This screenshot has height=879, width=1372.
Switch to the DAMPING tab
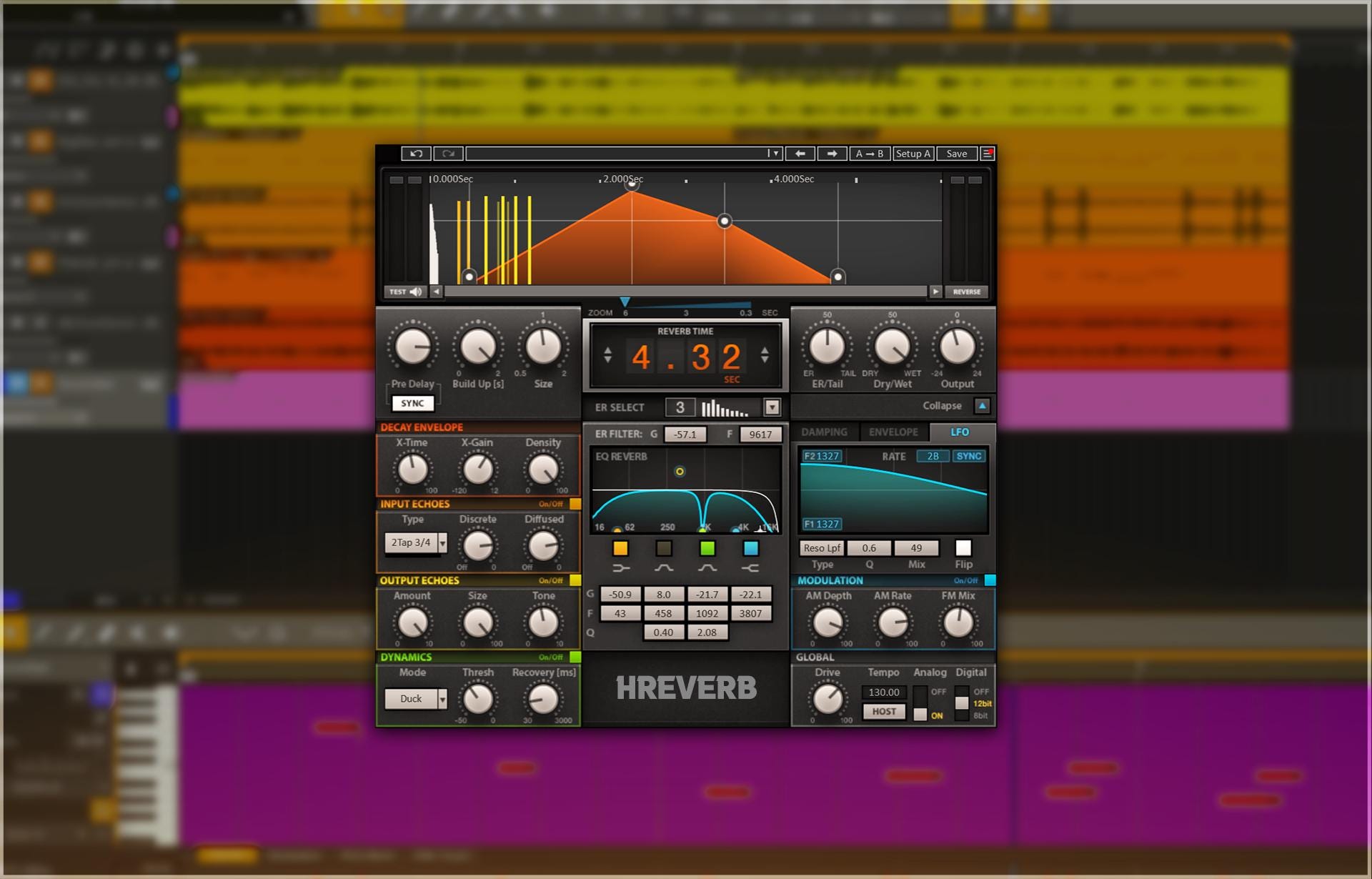tap(824, 432)
